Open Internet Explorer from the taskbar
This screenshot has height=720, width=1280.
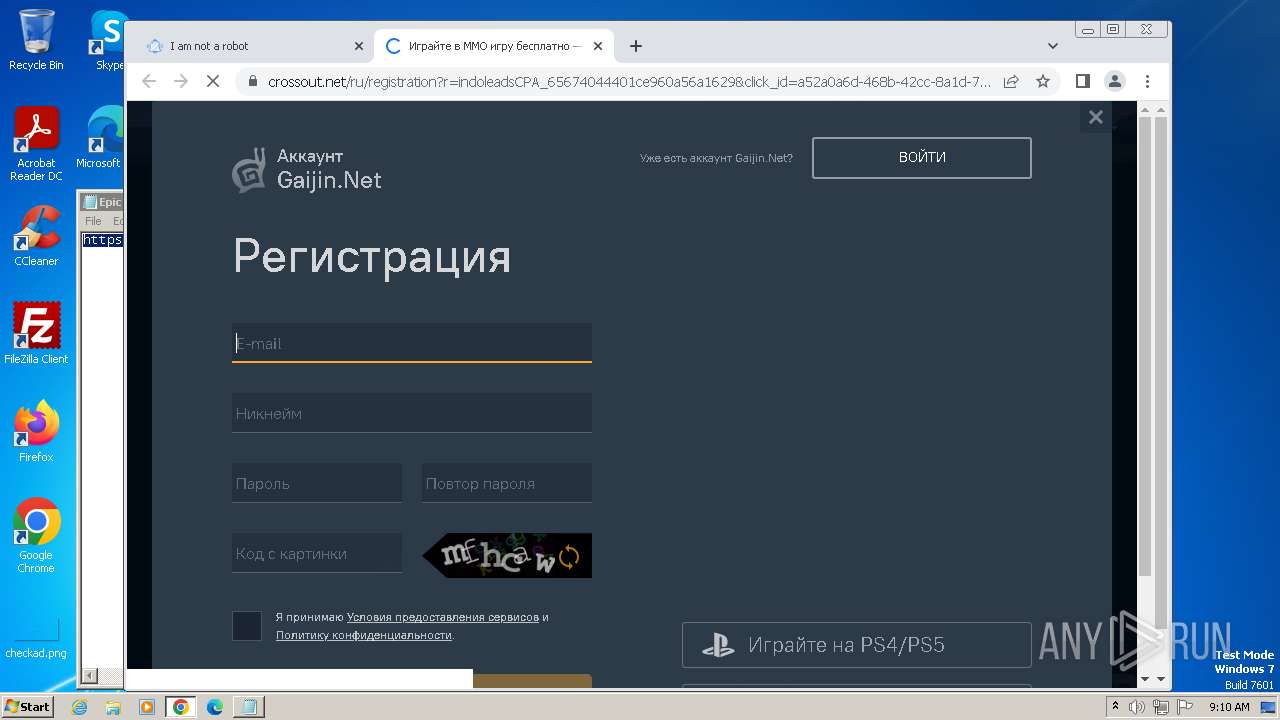pos(80,707)
